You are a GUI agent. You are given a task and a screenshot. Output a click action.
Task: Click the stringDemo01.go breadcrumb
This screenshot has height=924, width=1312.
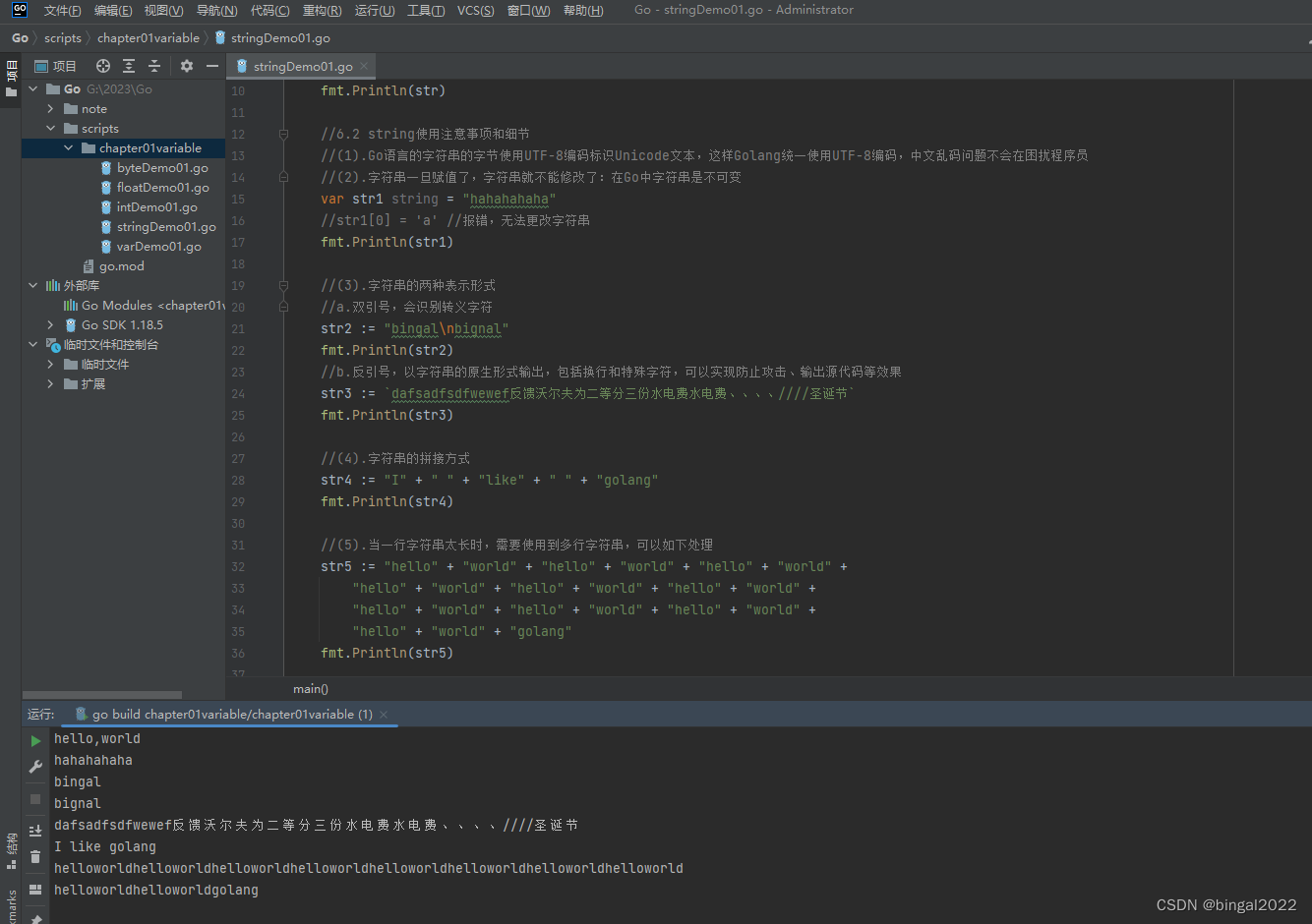pos(273,38)
